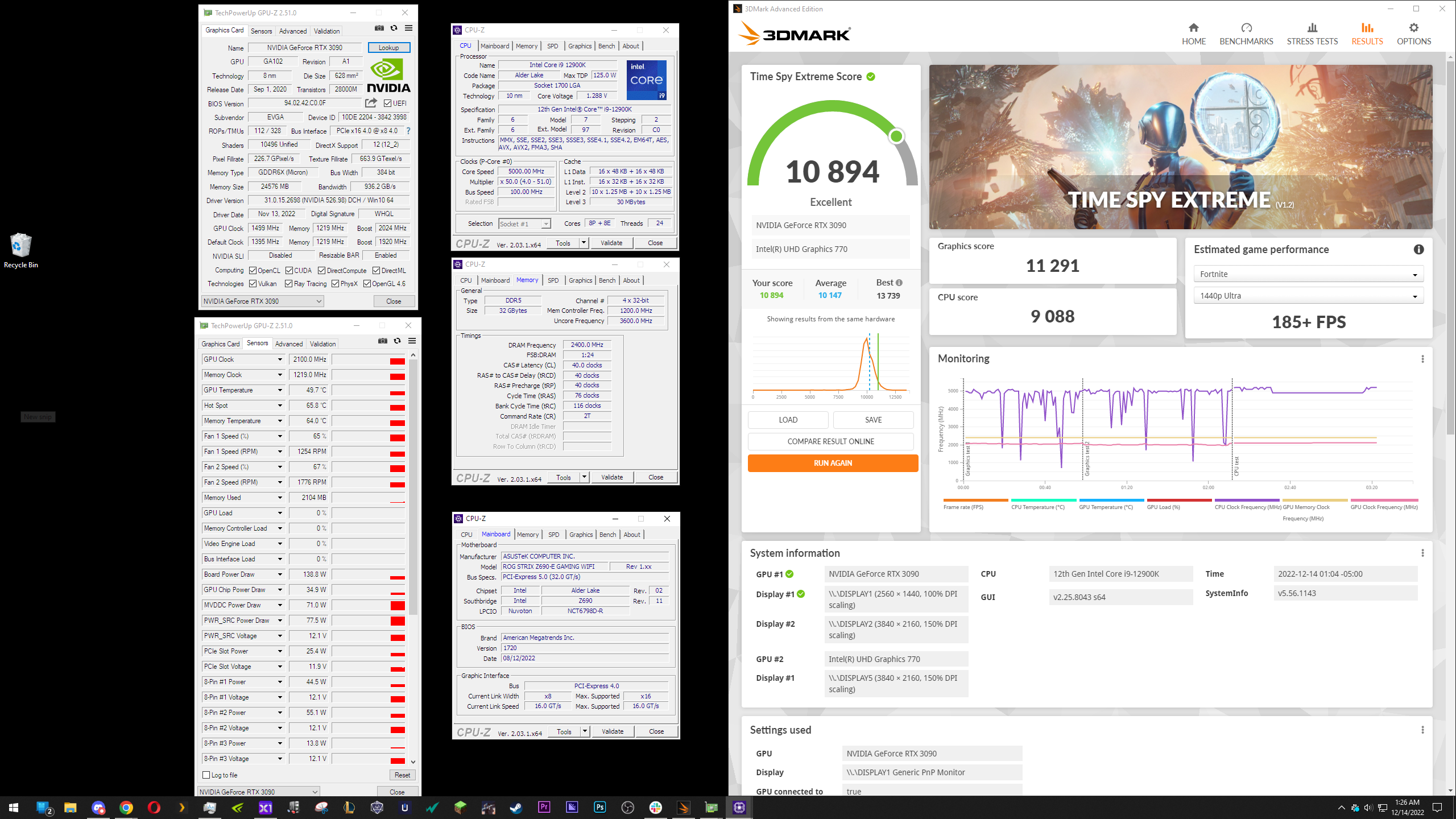This screenshot has height=819, width=1456.
Task: Click LOAD button in 3DMark
Action: [788, 420]
